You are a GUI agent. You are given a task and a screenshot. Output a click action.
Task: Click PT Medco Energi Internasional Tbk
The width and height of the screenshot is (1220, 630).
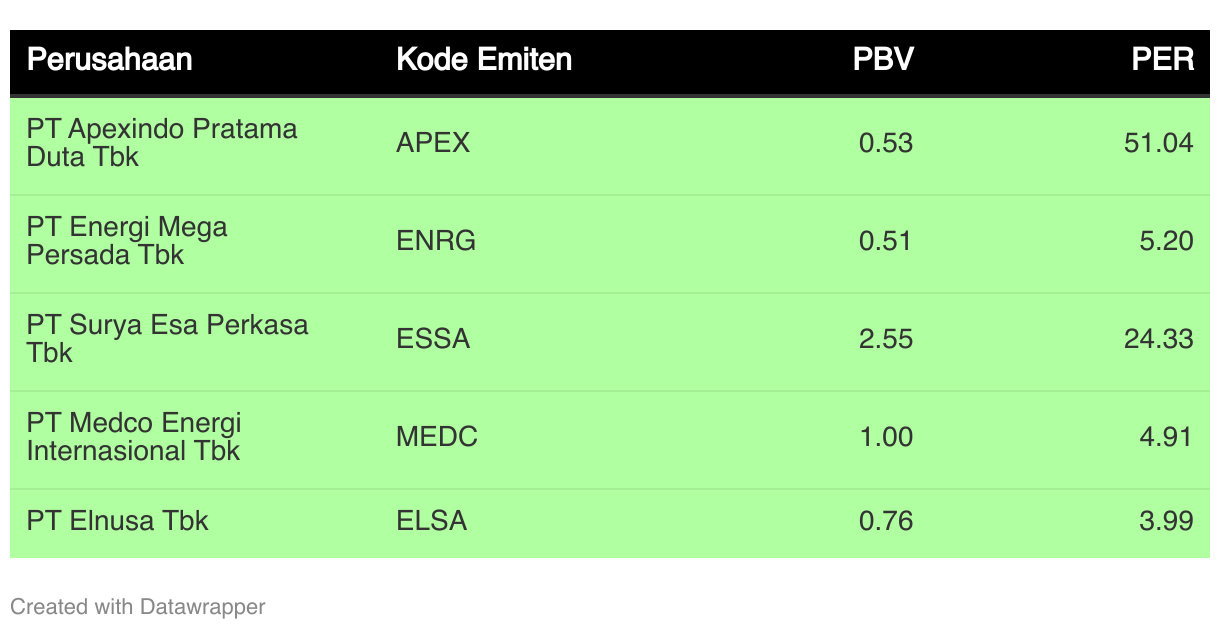tap(134, 437)
